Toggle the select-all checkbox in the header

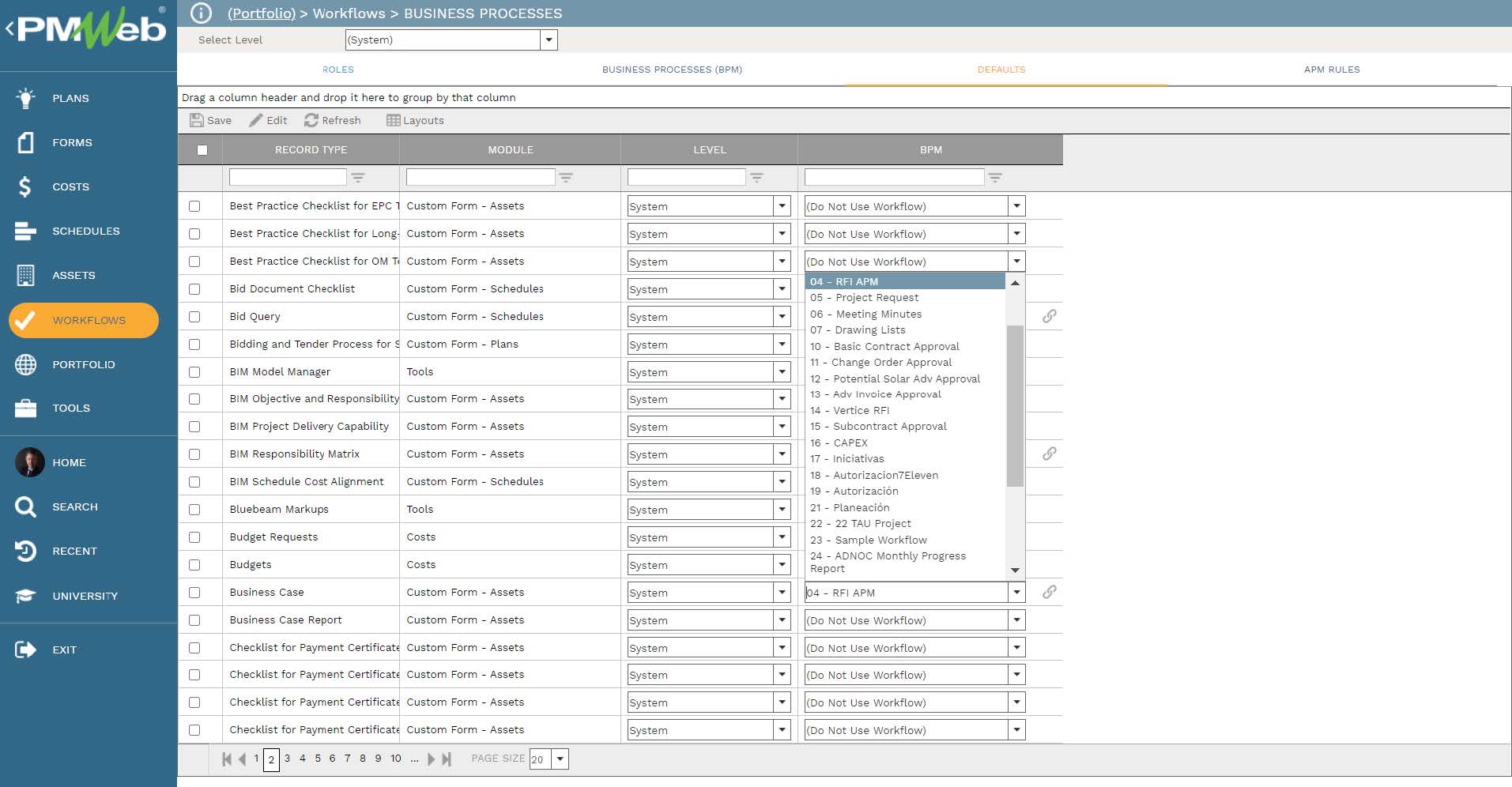point(202,150)
